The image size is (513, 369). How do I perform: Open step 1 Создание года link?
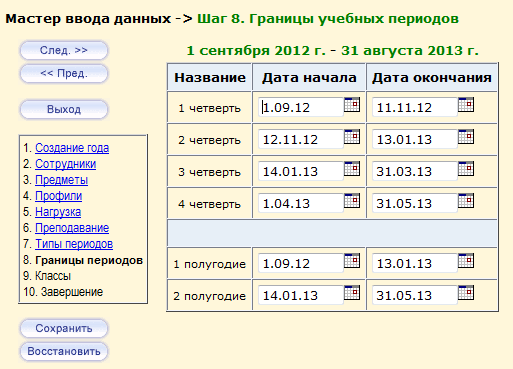pyautogui.click(x=72, y=148)
